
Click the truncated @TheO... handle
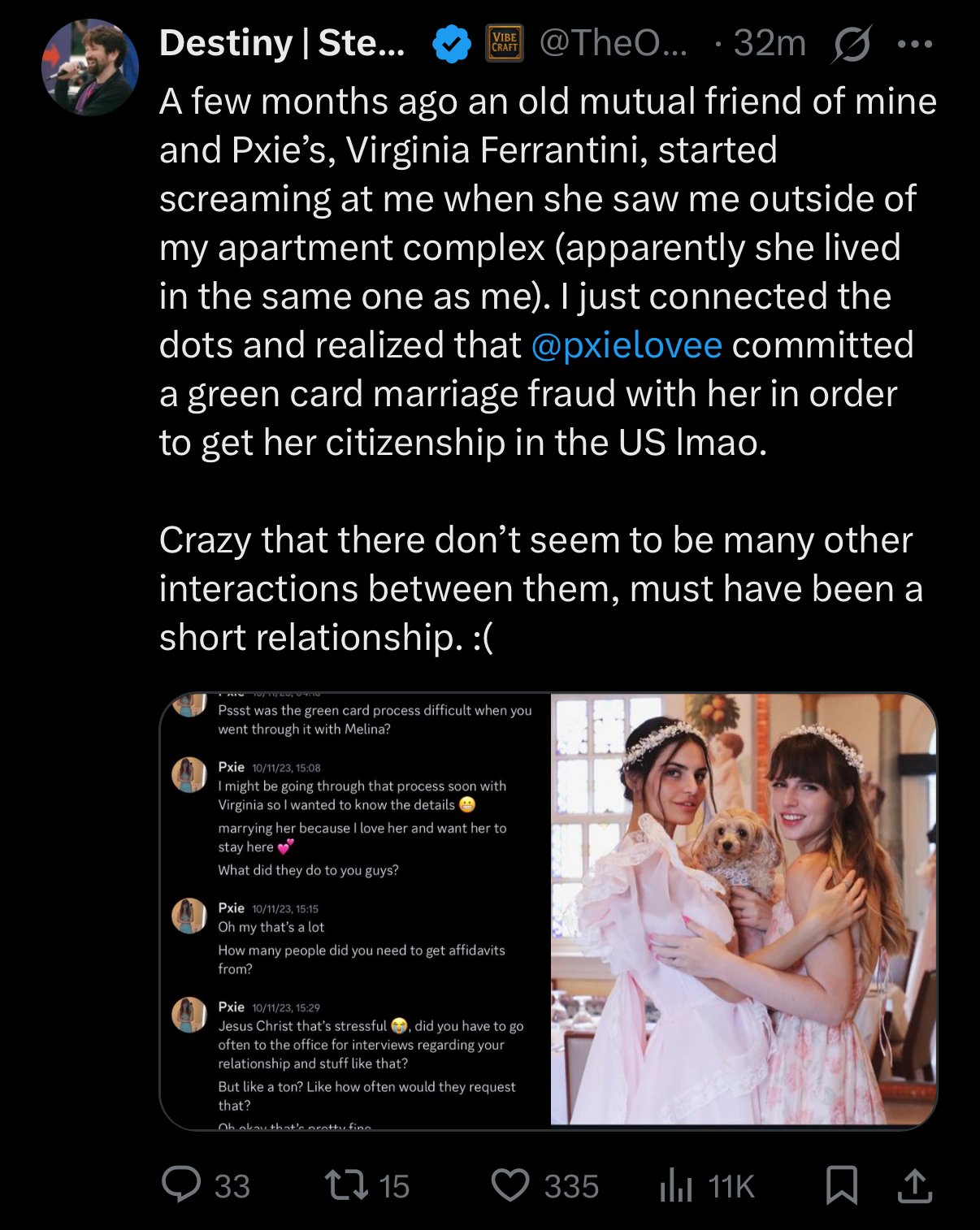614,43
